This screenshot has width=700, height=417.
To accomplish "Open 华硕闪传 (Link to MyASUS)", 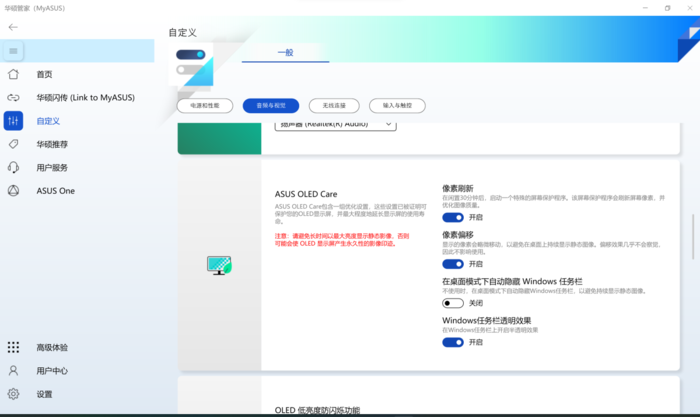I will pyautogui.click(x=85, y=97).
